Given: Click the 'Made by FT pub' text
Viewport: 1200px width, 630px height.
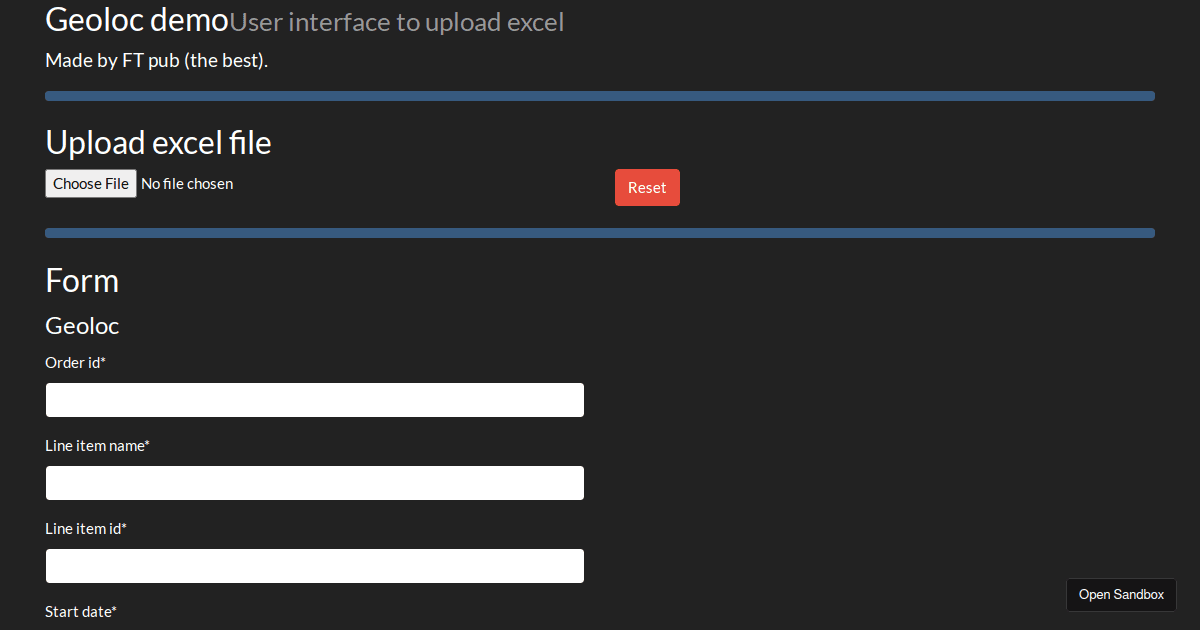Looking at the screenshot, I should 156,60.
